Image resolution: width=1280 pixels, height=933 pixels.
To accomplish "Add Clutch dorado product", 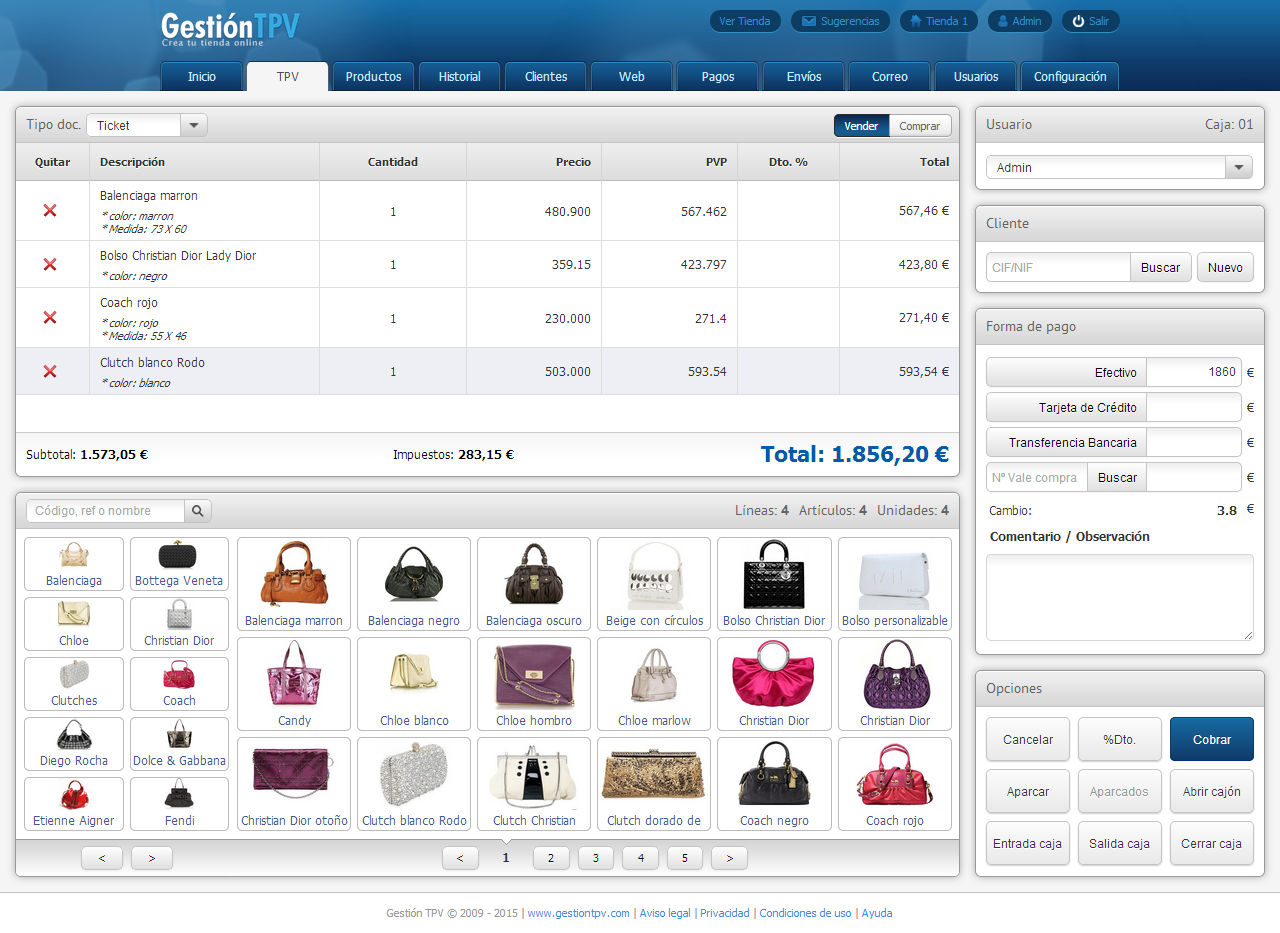I will 654,784.
